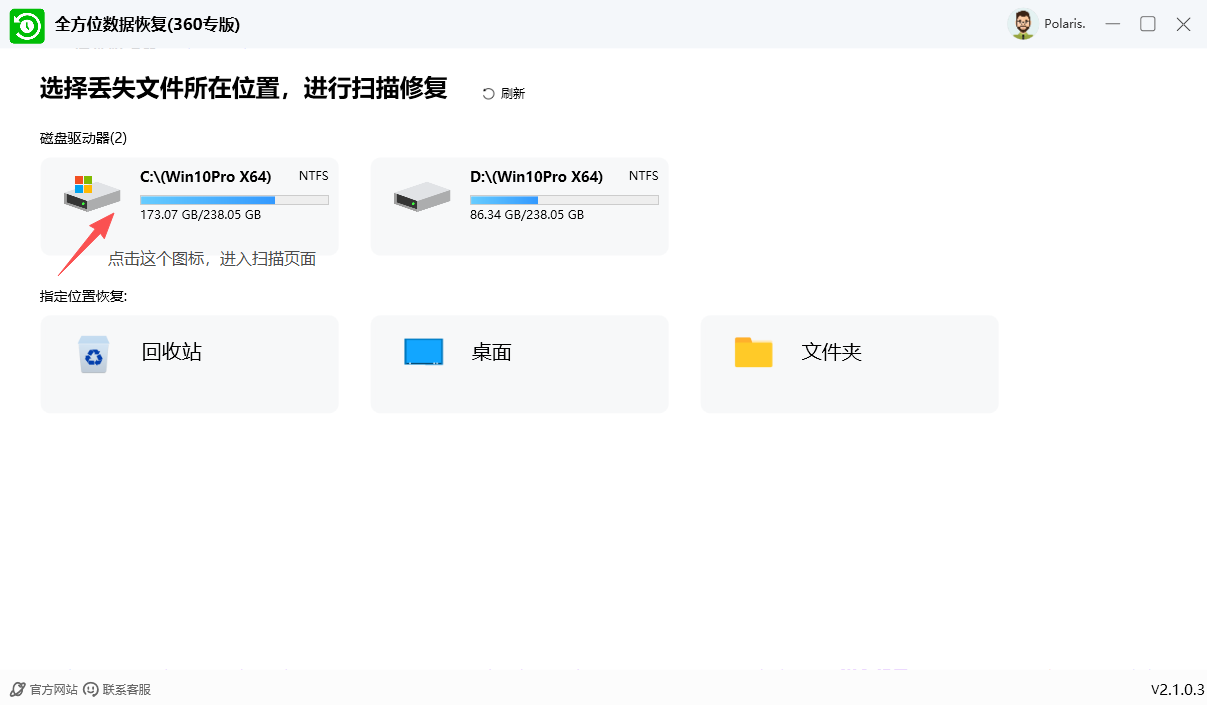
Task: Click the D: drive disk icon
Action: coord(420,196)
